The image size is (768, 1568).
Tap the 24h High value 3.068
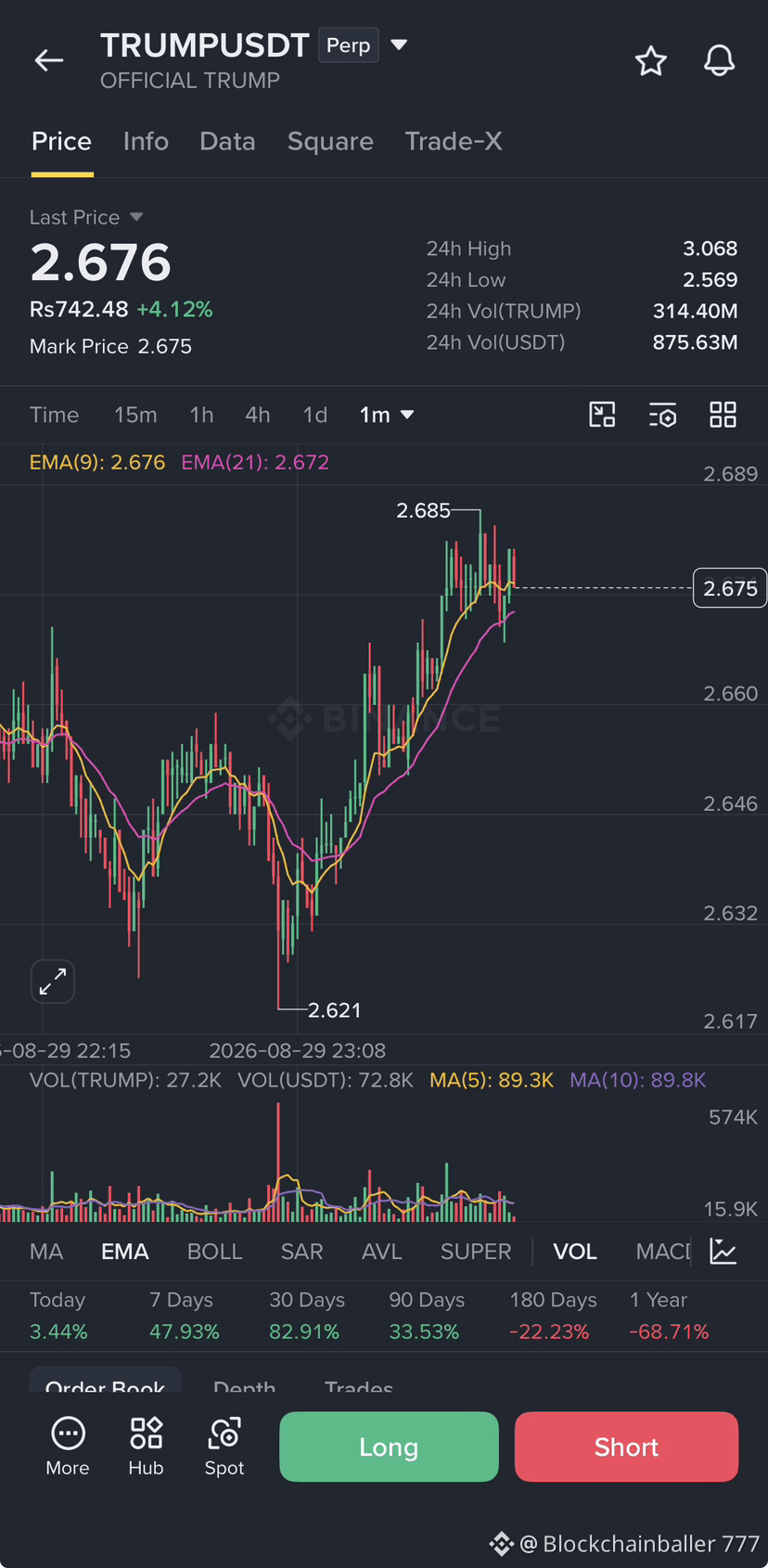pos(710,249)
